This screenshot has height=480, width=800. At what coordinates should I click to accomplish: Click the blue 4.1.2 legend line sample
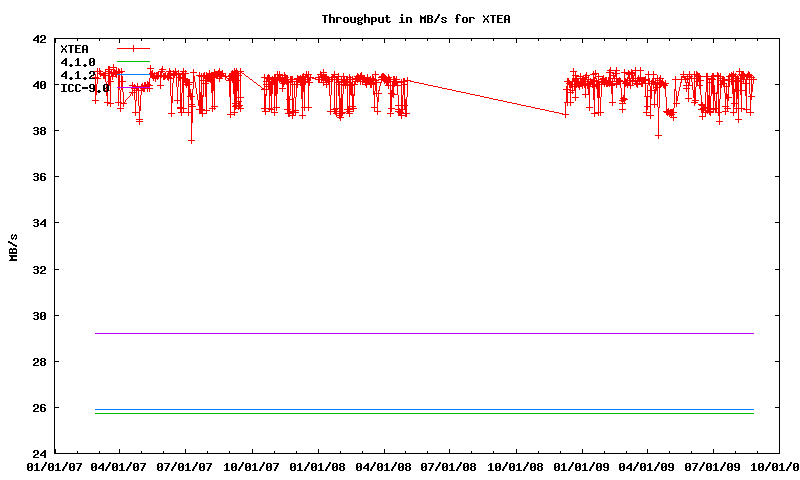coord(134,74)
